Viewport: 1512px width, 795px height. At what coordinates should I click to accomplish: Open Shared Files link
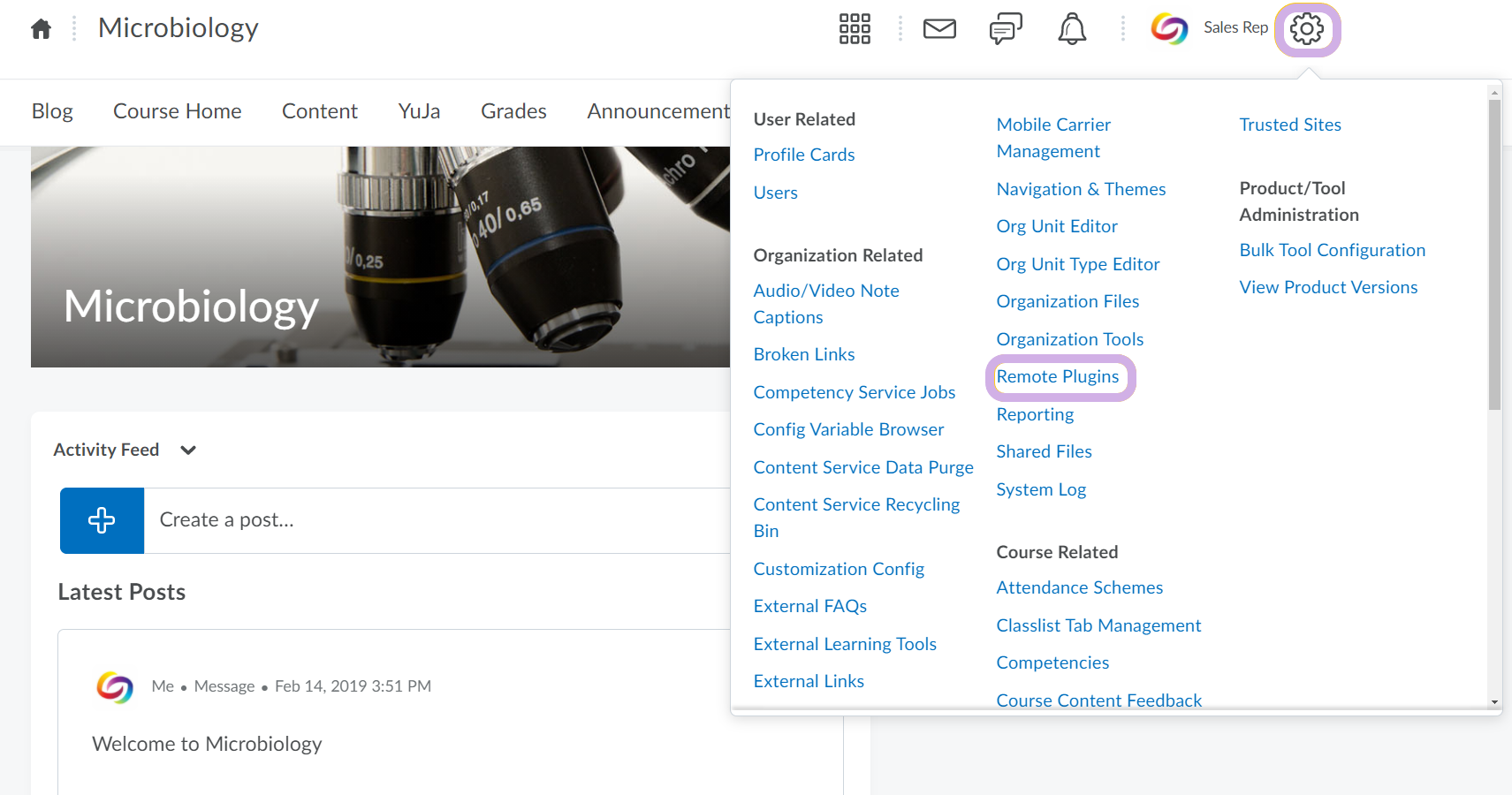tap(1044, 451)
